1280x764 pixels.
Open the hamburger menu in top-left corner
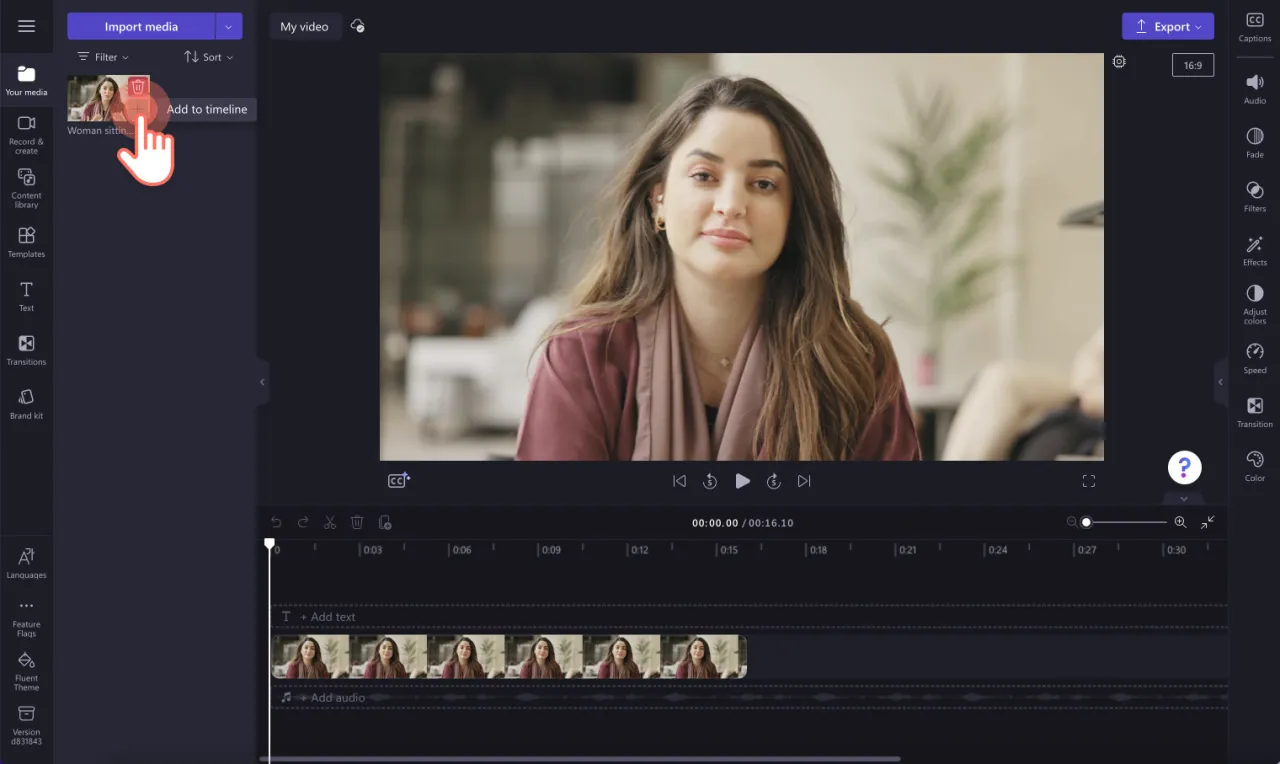[26, 26]
